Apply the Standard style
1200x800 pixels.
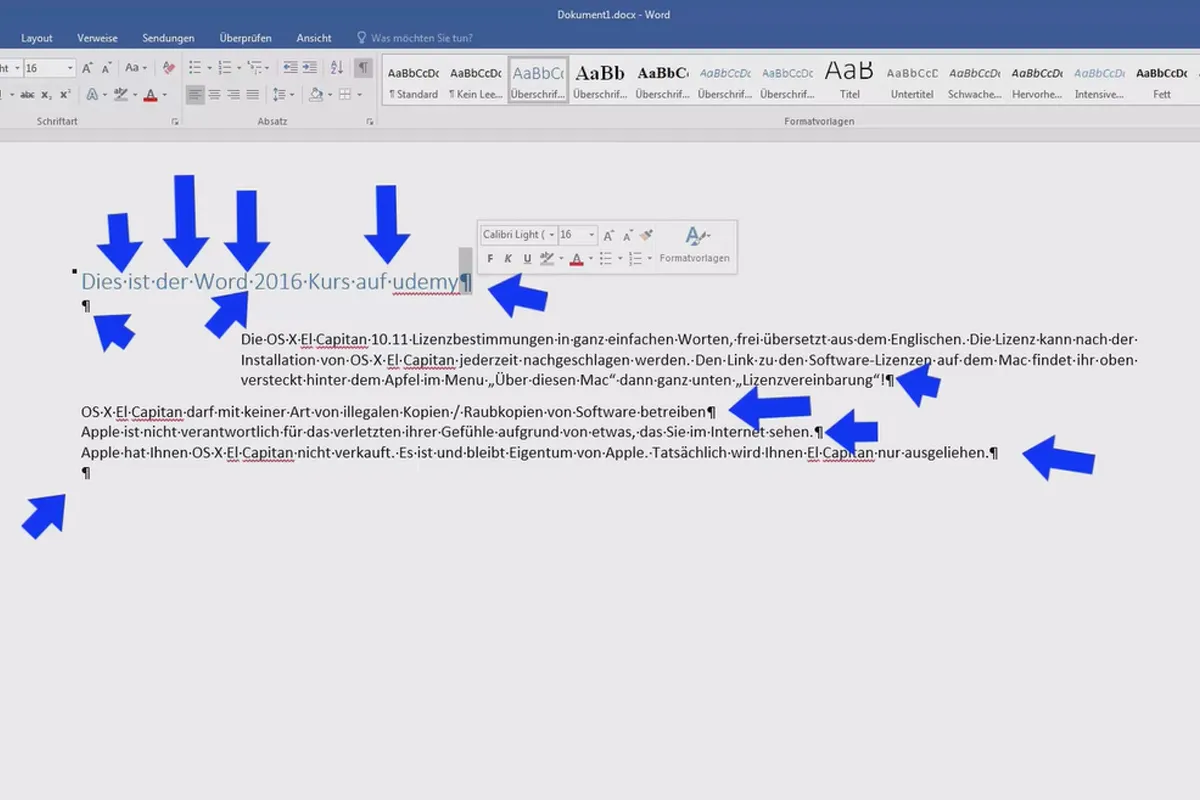pyautogui.click(x=413, y=80)
